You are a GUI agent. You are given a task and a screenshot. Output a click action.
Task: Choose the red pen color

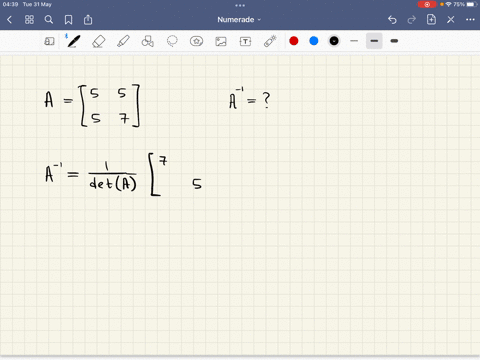(294, 41)
